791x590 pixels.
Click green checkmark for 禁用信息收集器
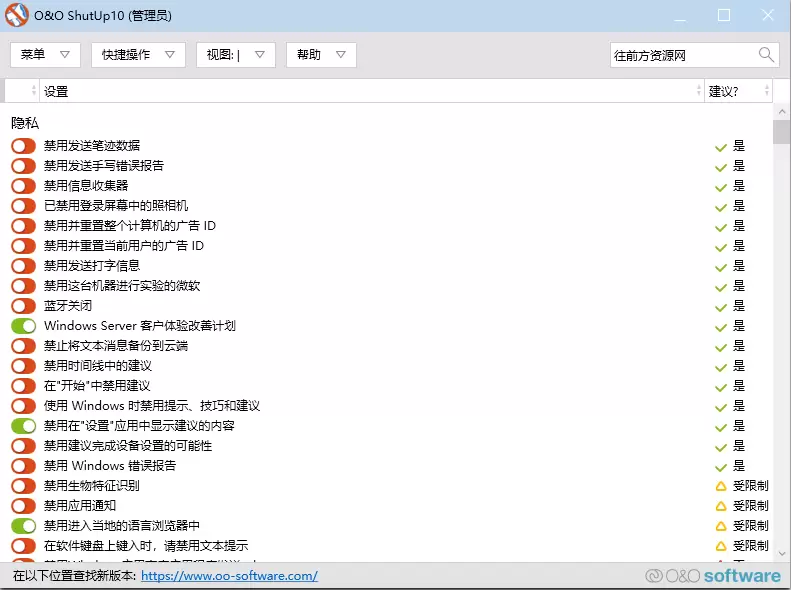coord(721,187)
